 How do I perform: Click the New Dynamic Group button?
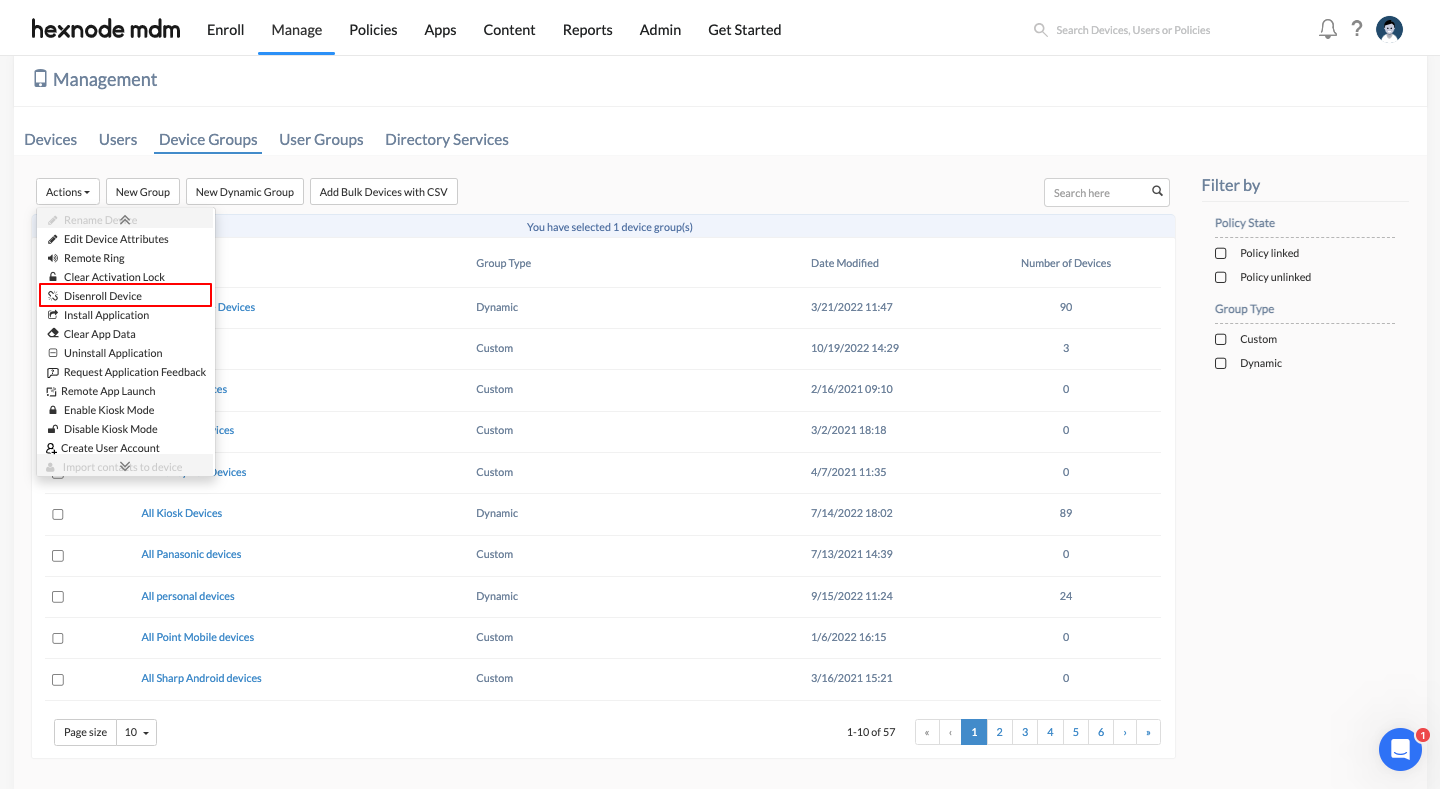(245, 192)
